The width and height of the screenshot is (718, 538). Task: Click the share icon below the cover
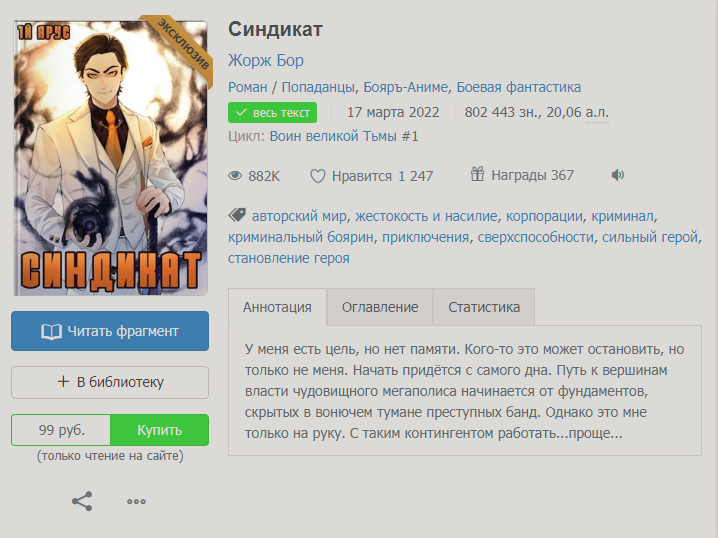pos(82,501)
